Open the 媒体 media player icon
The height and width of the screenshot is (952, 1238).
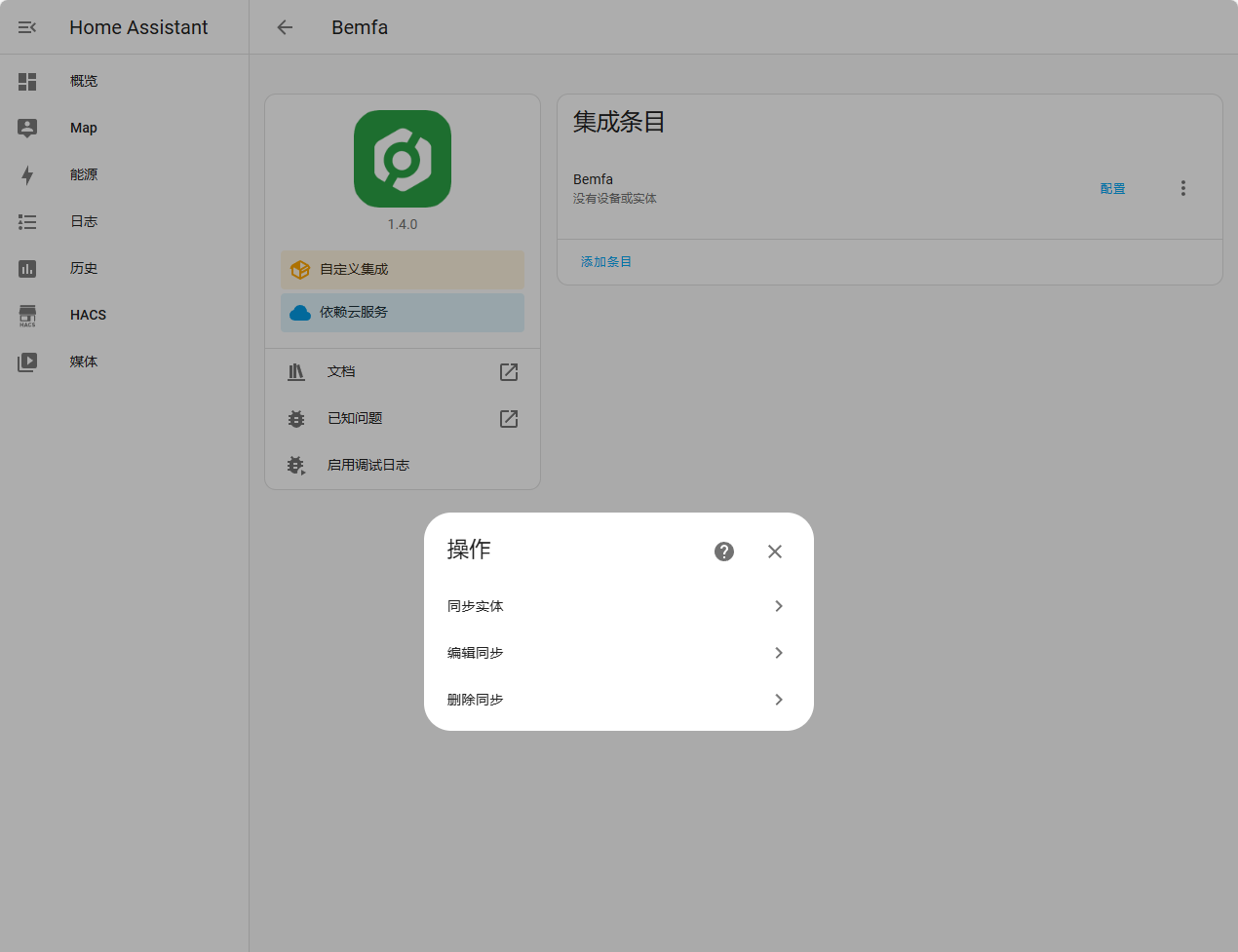[27, 362]
